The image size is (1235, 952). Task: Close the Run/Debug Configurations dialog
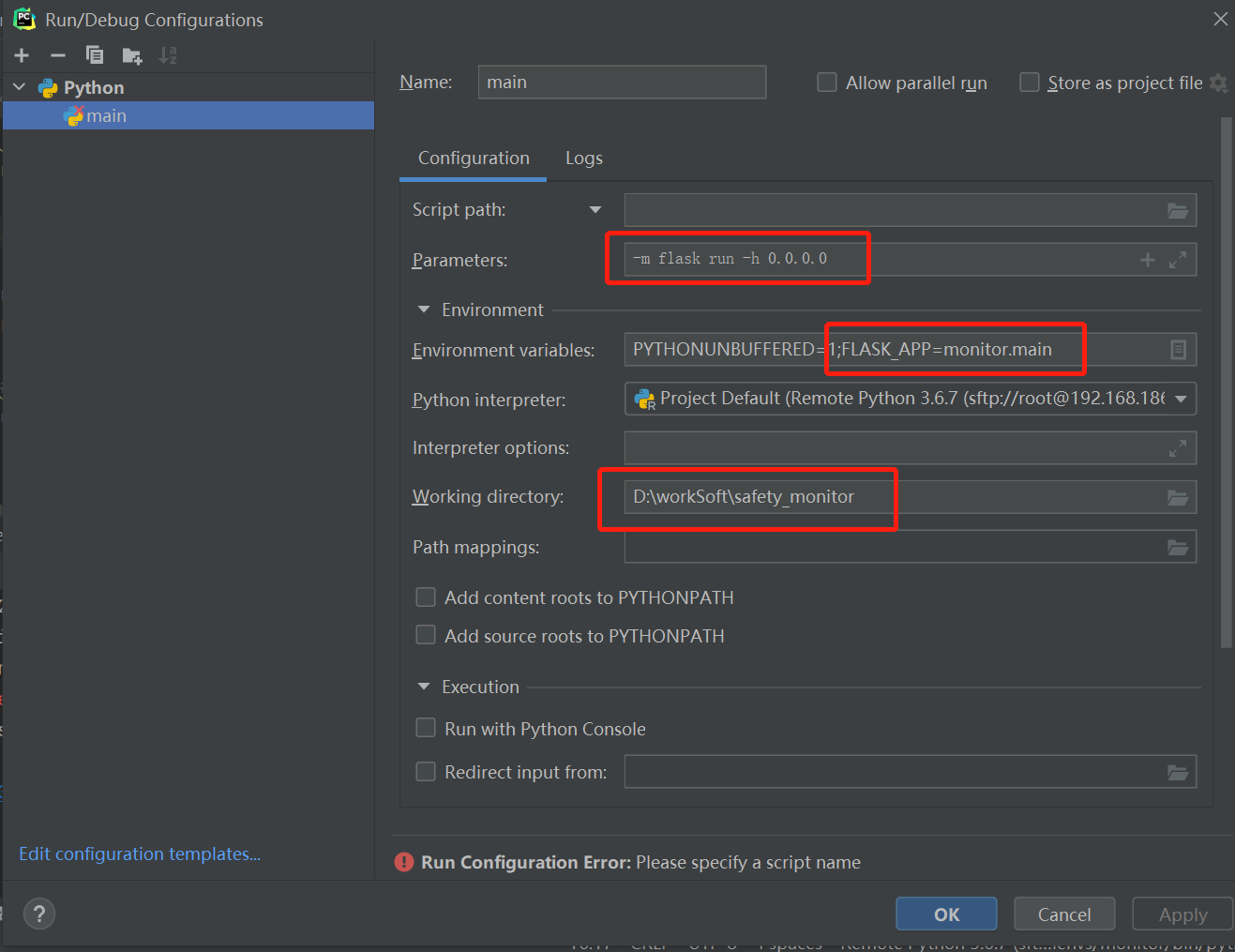point(1220,19)
